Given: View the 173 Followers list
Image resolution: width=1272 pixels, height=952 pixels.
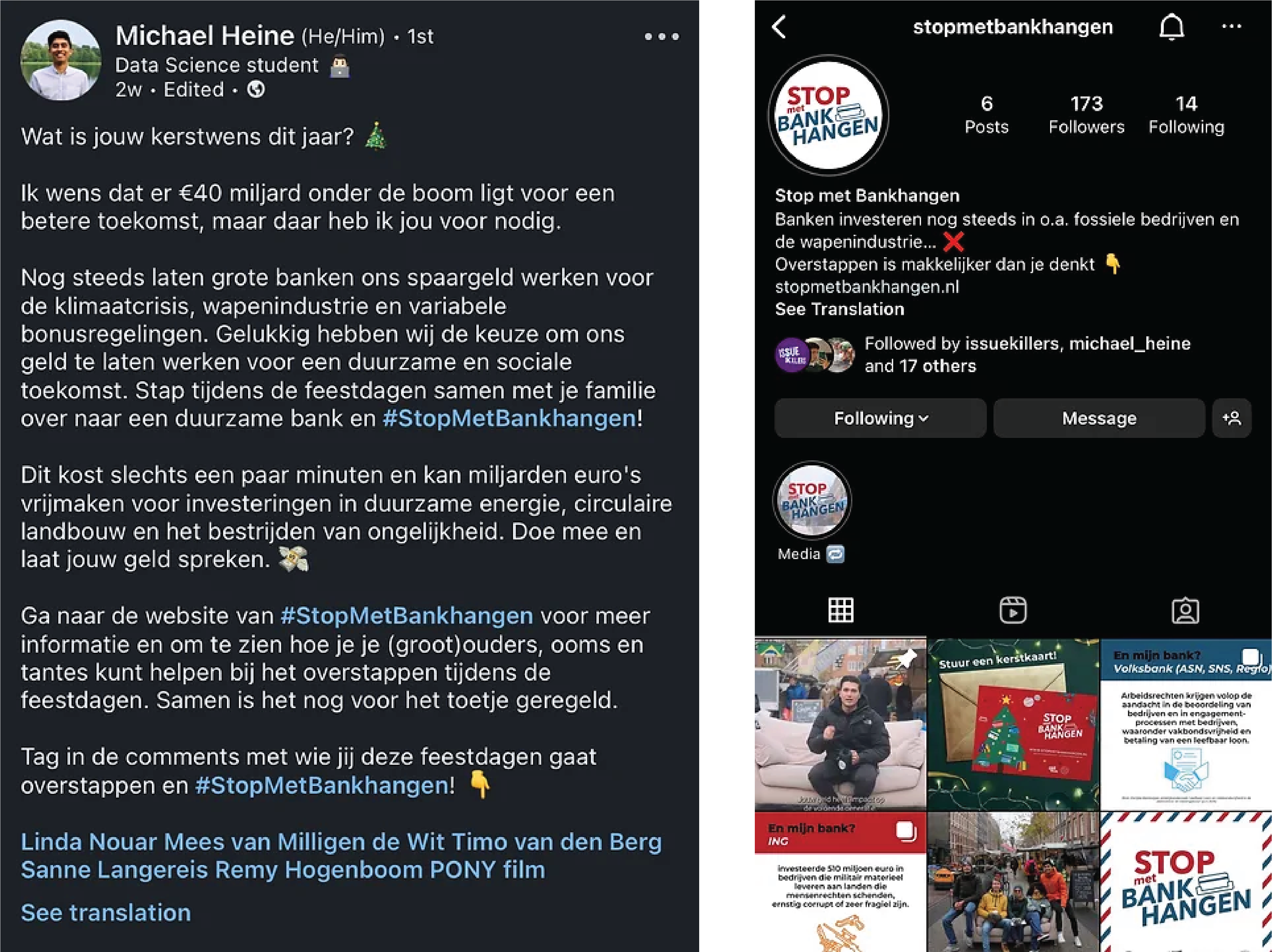Looking at the screenshot, I should tap(1086, 115).
